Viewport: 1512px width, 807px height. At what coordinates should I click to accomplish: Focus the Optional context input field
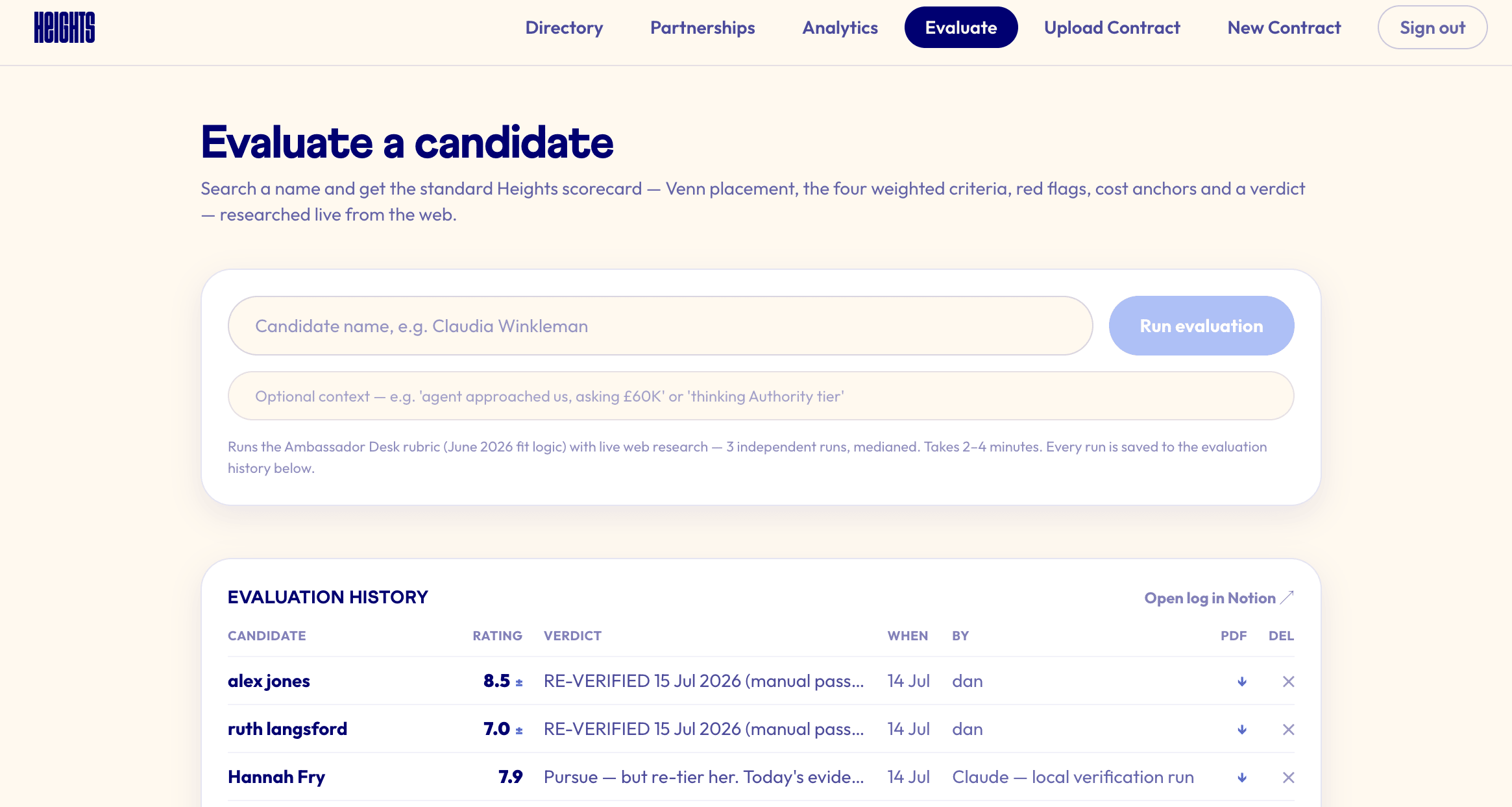761,396
